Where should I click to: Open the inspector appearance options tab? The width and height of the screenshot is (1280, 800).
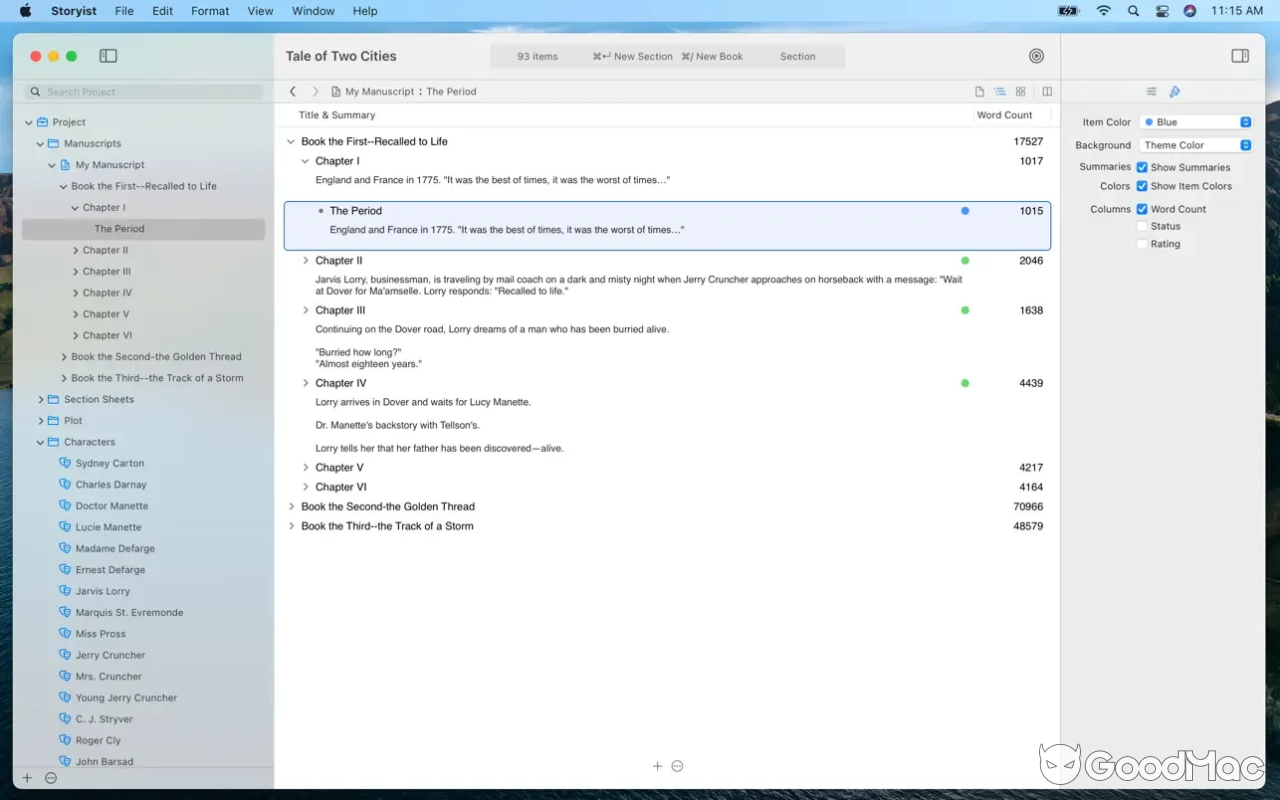pyautogui.click(x=1152, y=91)
